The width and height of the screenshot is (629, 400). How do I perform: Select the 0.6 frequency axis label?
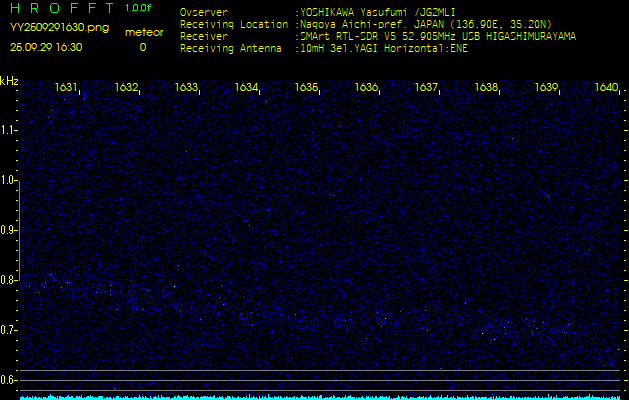click(9, 380)
